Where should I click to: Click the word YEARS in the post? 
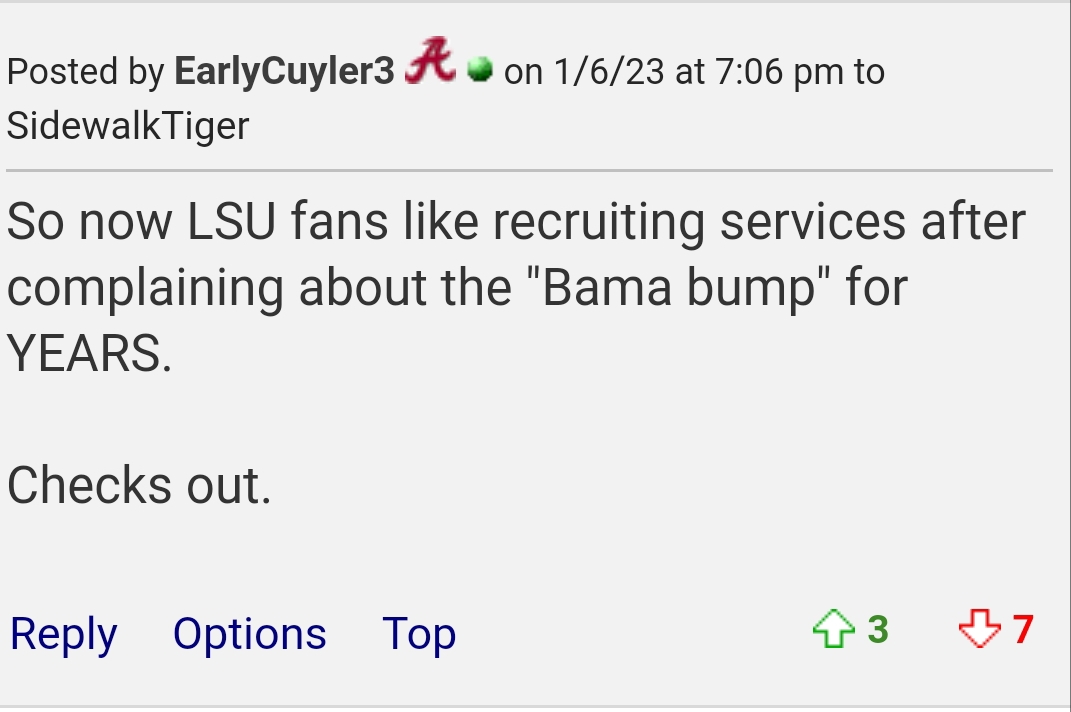click(89, 354)
